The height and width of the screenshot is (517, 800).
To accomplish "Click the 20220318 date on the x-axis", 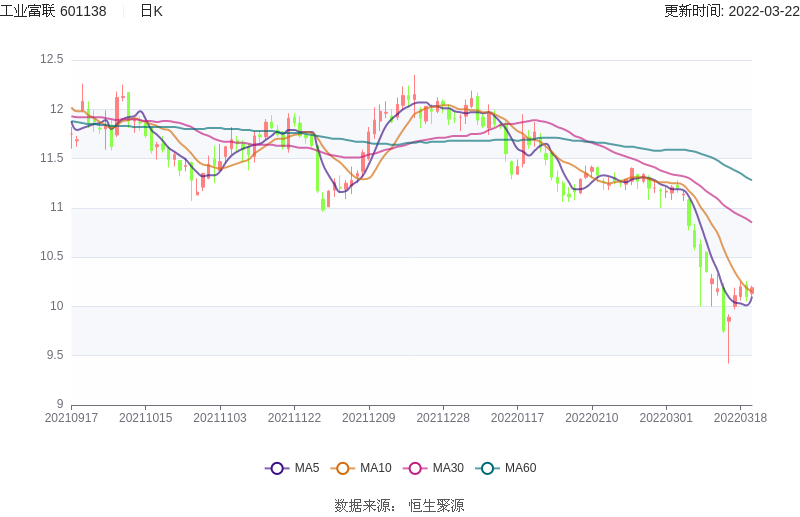I will [x=740, y=418].
